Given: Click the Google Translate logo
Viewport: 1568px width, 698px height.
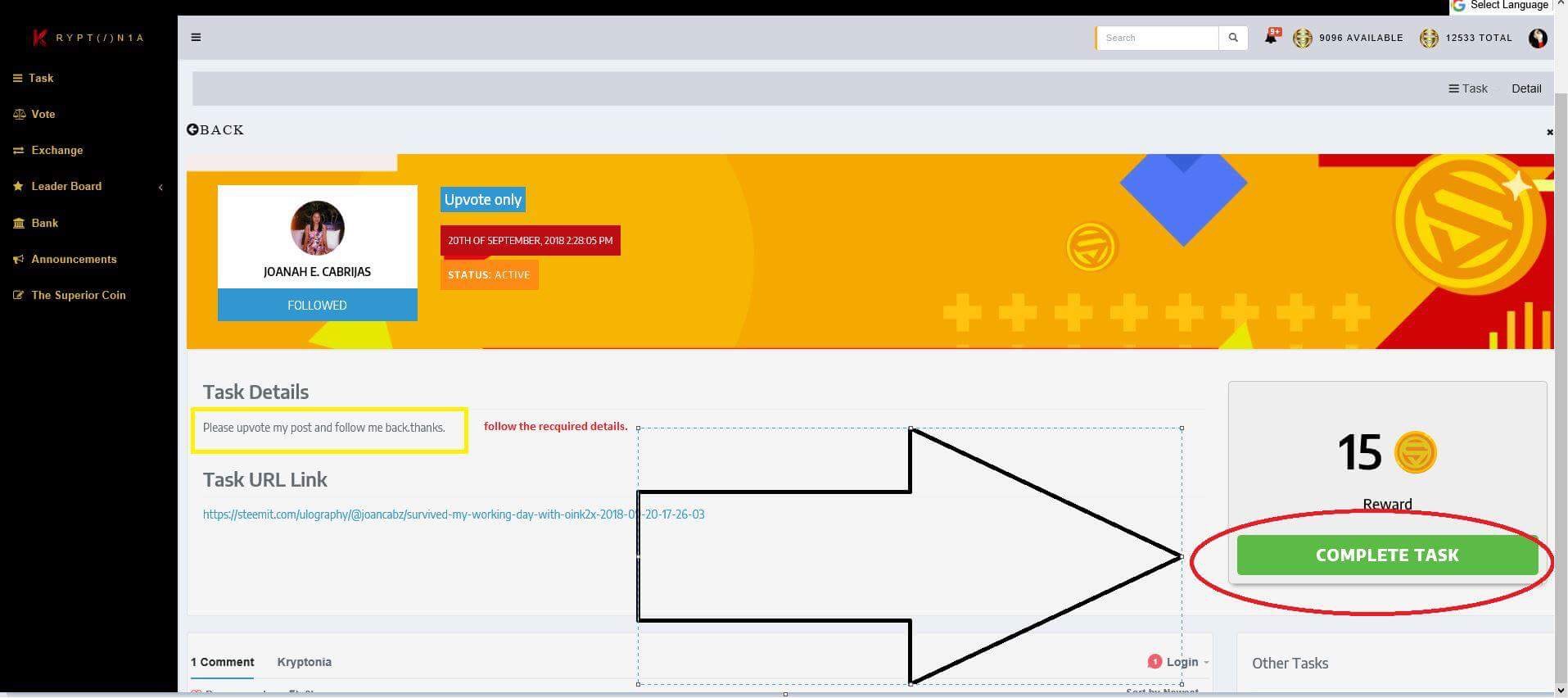Looking at the screenshot, I should (x=1458, y=5).
